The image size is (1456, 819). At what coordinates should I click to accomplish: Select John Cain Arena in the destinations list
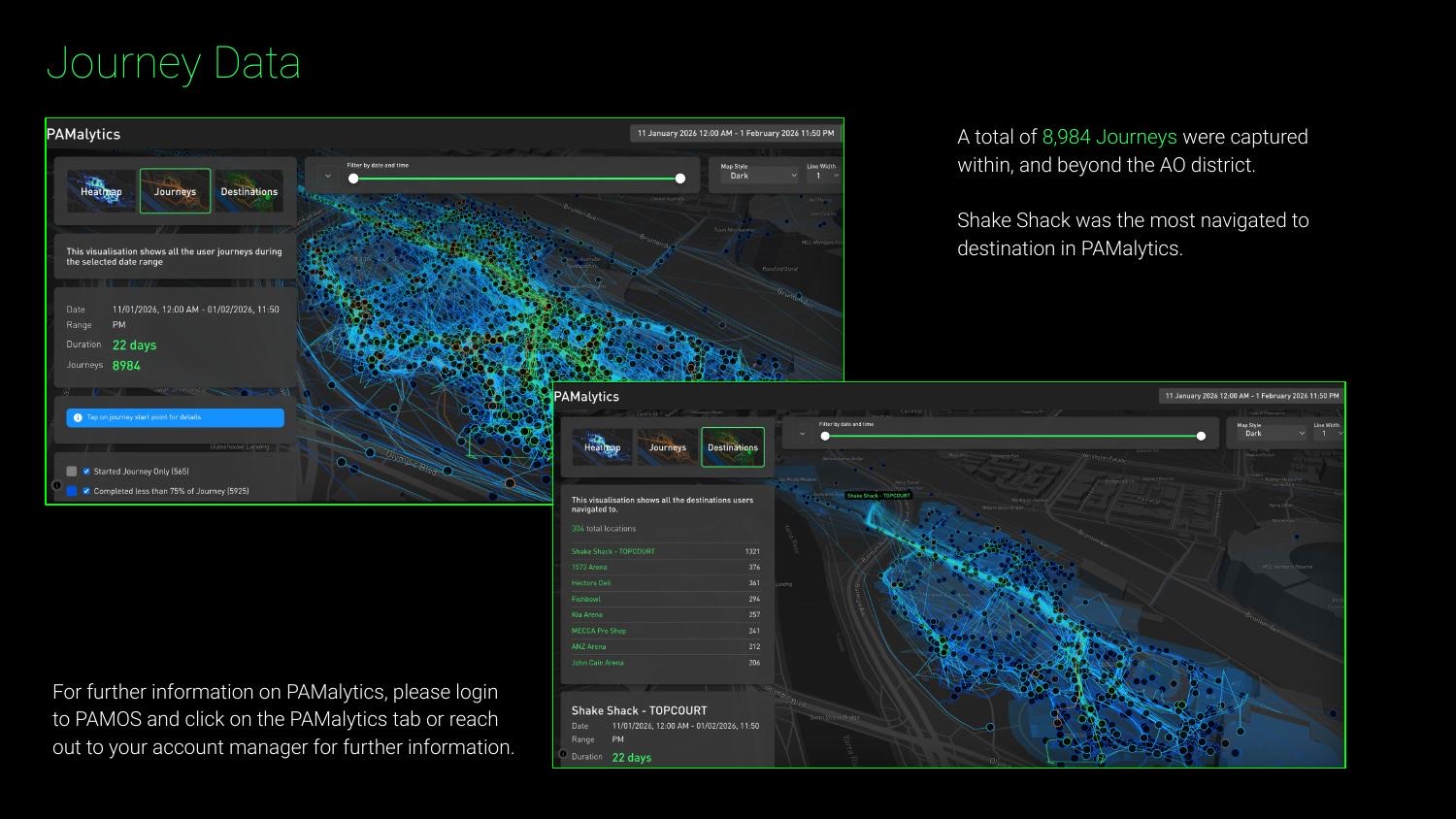coord(666,663)
